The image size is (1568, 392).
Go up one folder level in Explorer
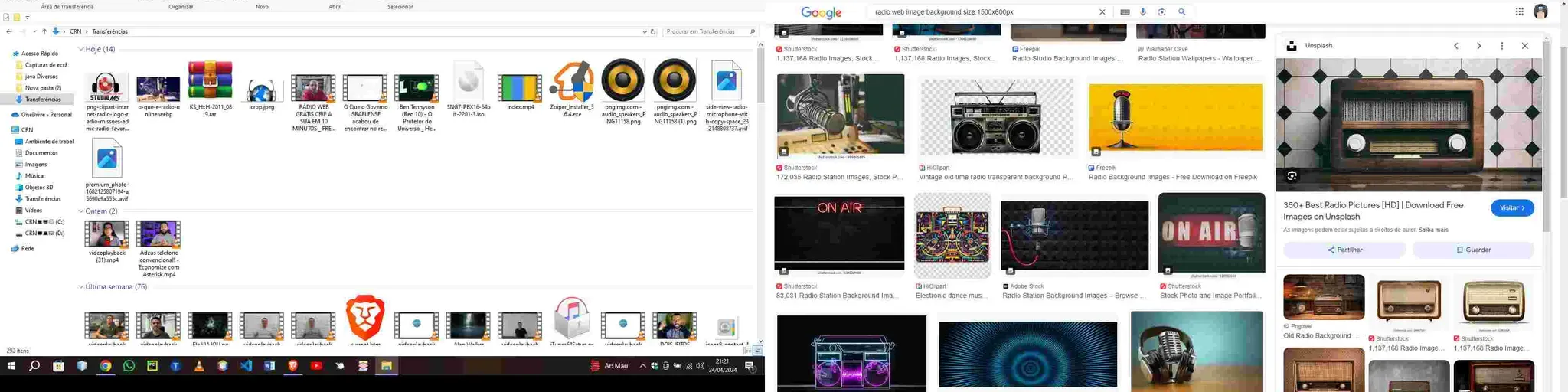(44, 31)
